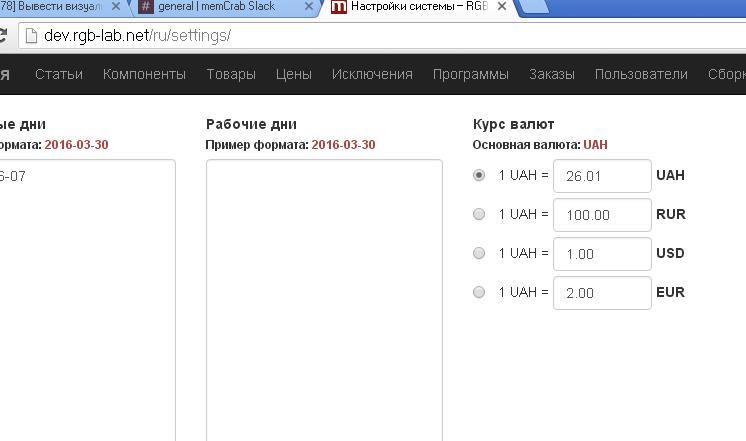Select the EUR currency radio button
Viewport: 746px width, 441px height.
pos(479,292)
